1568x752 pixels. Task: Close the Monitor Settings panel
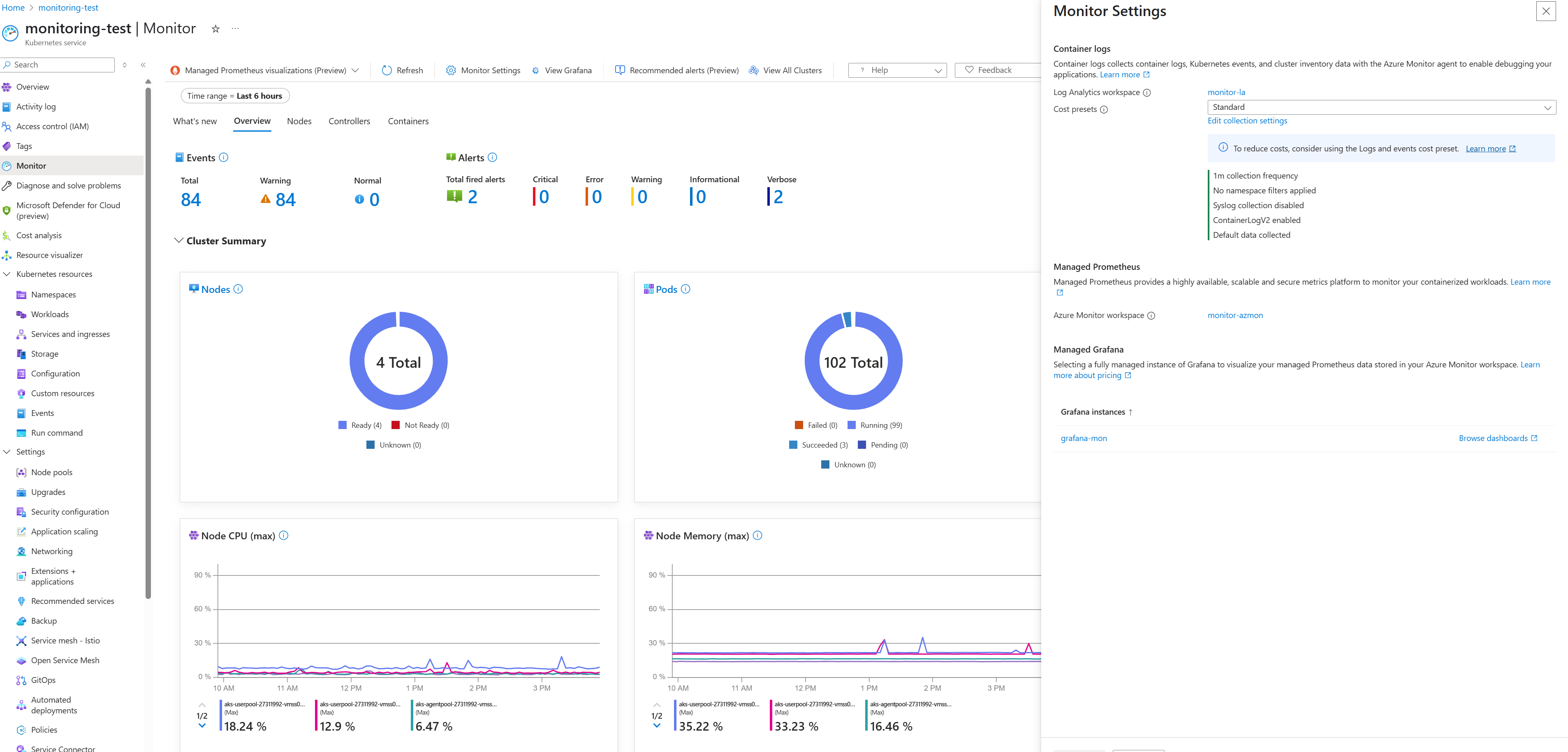click(1545, 11)
